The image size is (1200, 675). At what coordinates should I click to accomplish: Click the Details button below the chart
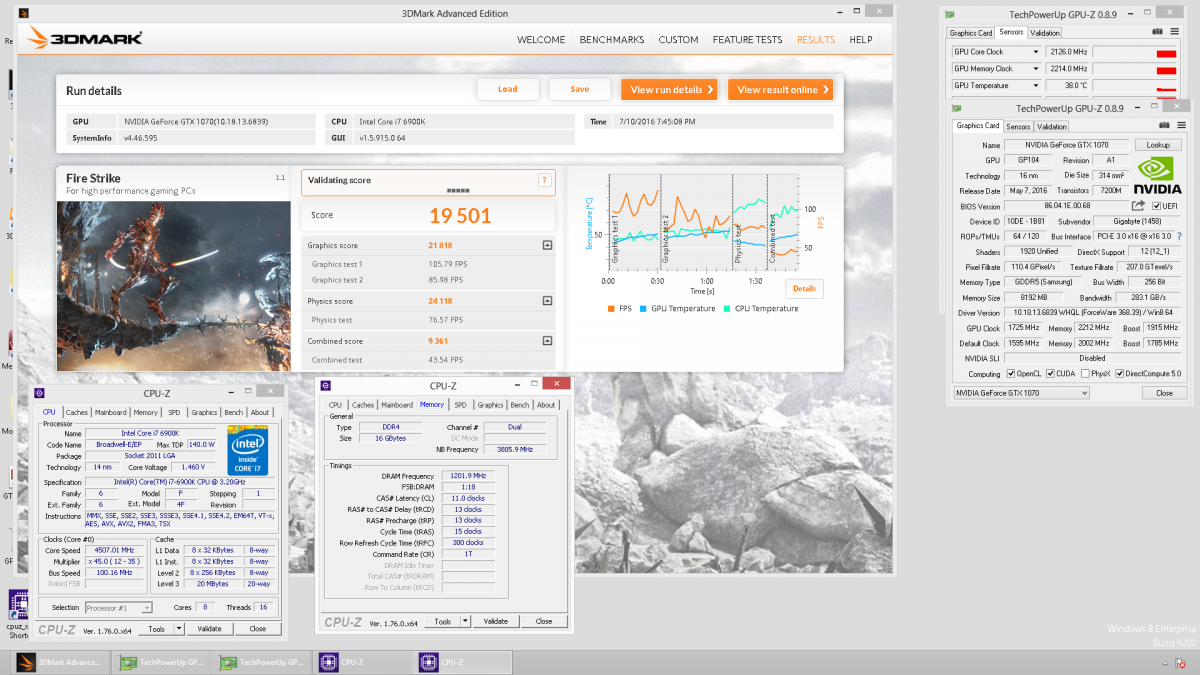pyautogui.click(x=804, y=288)
